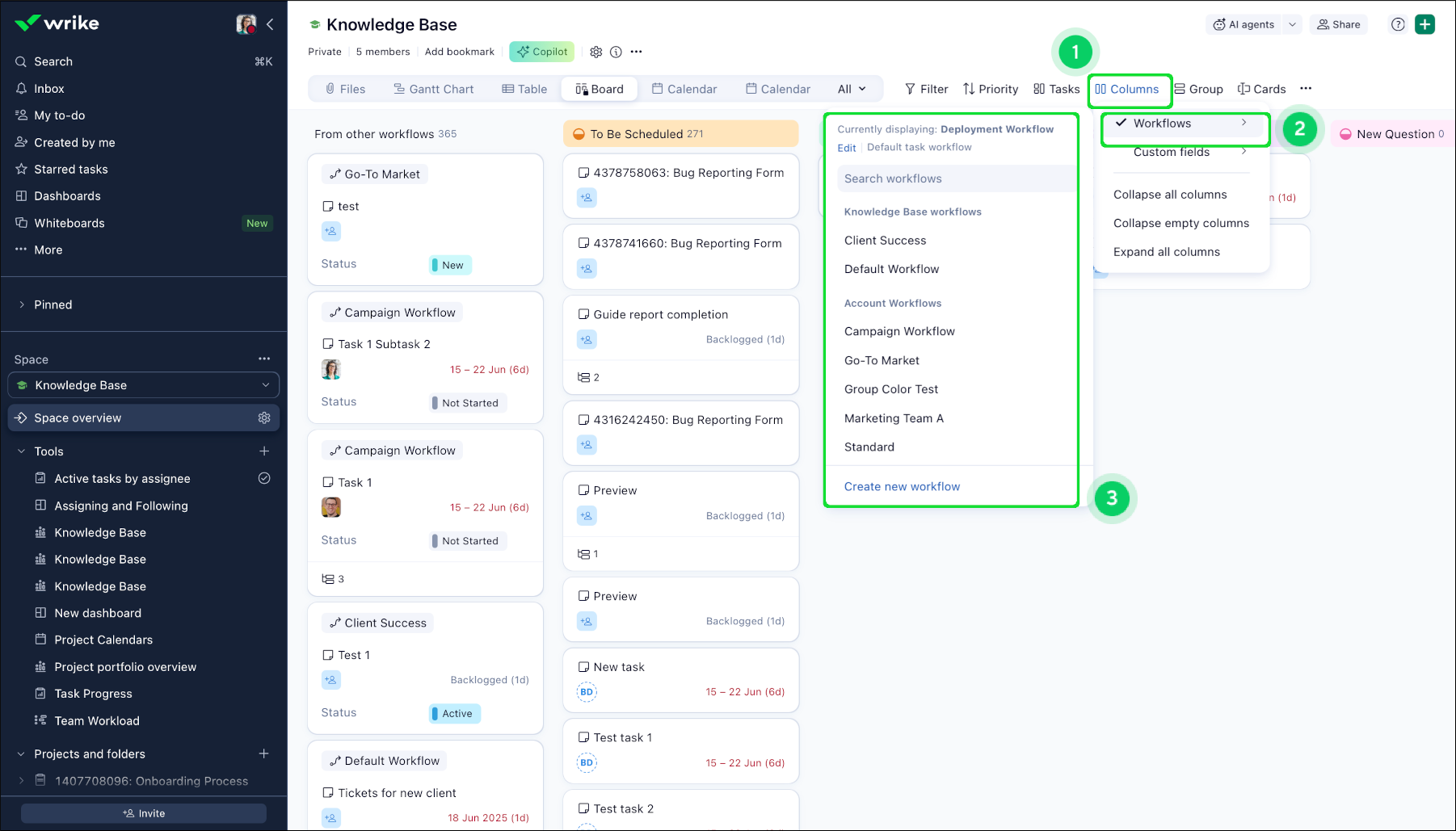
Task: Click 'Active' status on Test 1 card
Action: point(455,713)
